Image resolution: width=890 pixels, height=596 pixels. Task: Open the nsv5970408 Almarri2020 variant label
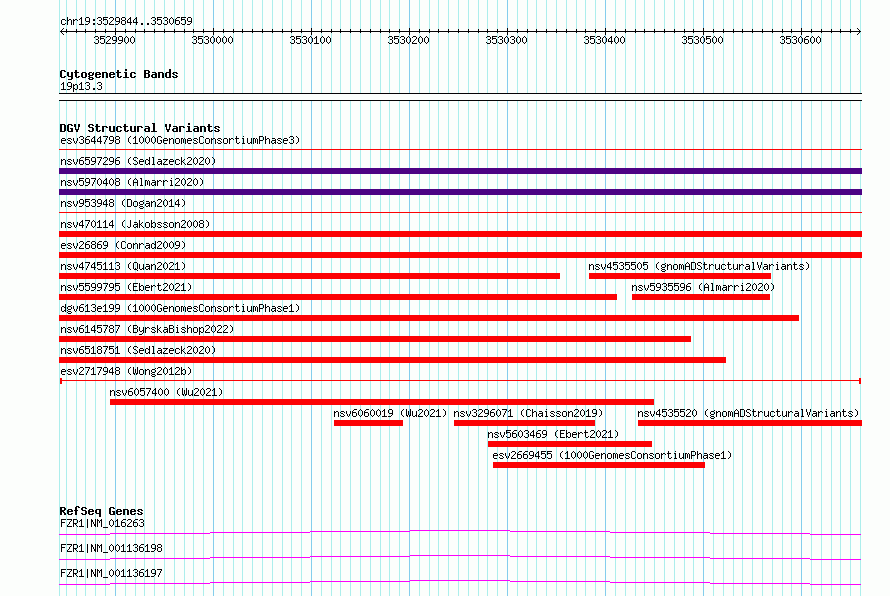[132, 182]
